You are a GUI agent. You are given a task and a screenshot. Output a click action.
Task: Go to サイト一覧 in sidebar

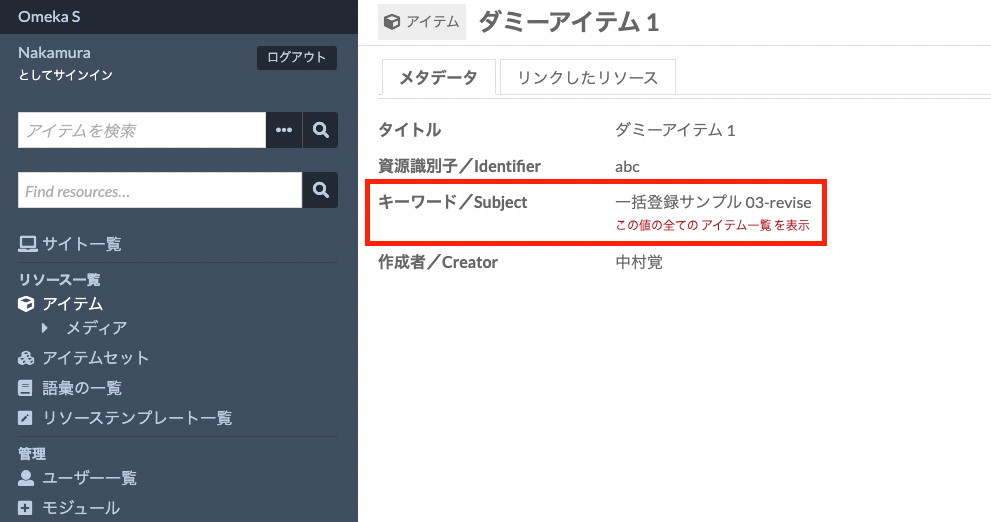tap(82, 244)
